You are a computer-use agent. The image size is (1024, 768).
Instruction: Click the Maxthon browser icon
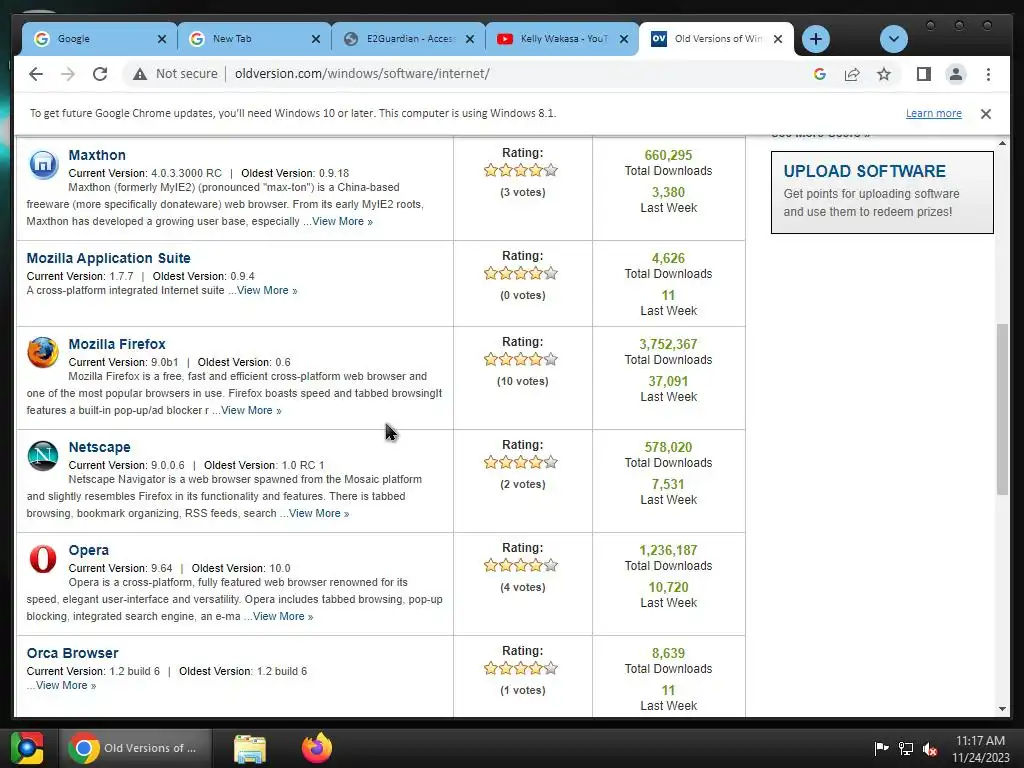coord(43,164)
